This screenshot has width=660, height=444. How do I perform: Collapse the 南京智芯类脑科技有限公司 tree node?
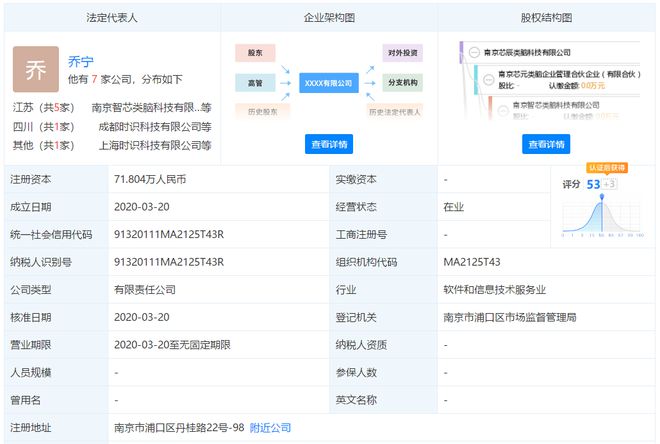click(503, 111)
